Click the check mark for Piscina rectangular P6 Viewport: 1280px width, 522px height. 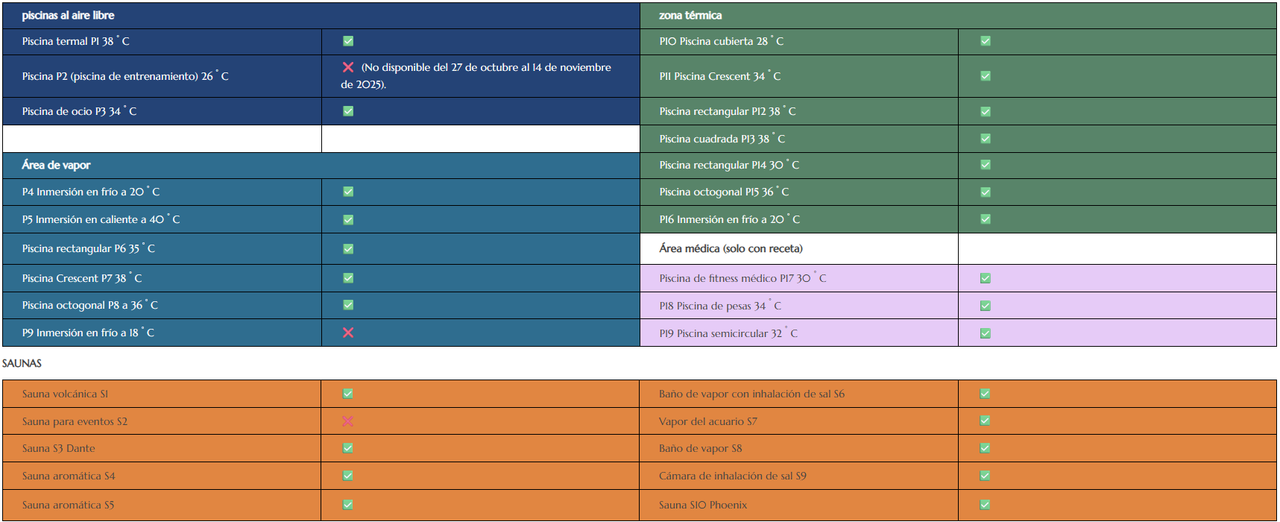click(x=348, y=248)
